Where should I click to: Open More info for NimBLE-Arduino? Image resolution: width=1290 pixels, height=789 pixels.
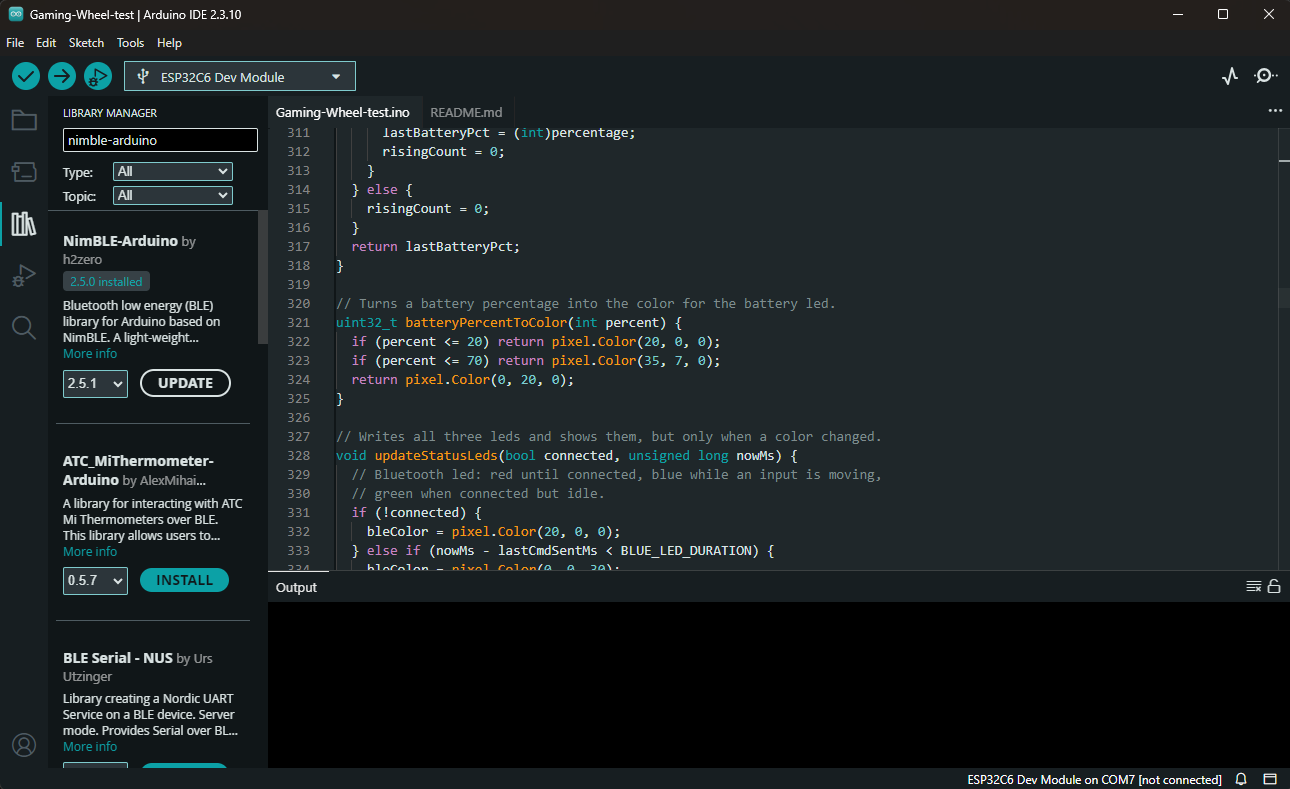(90, 354)
